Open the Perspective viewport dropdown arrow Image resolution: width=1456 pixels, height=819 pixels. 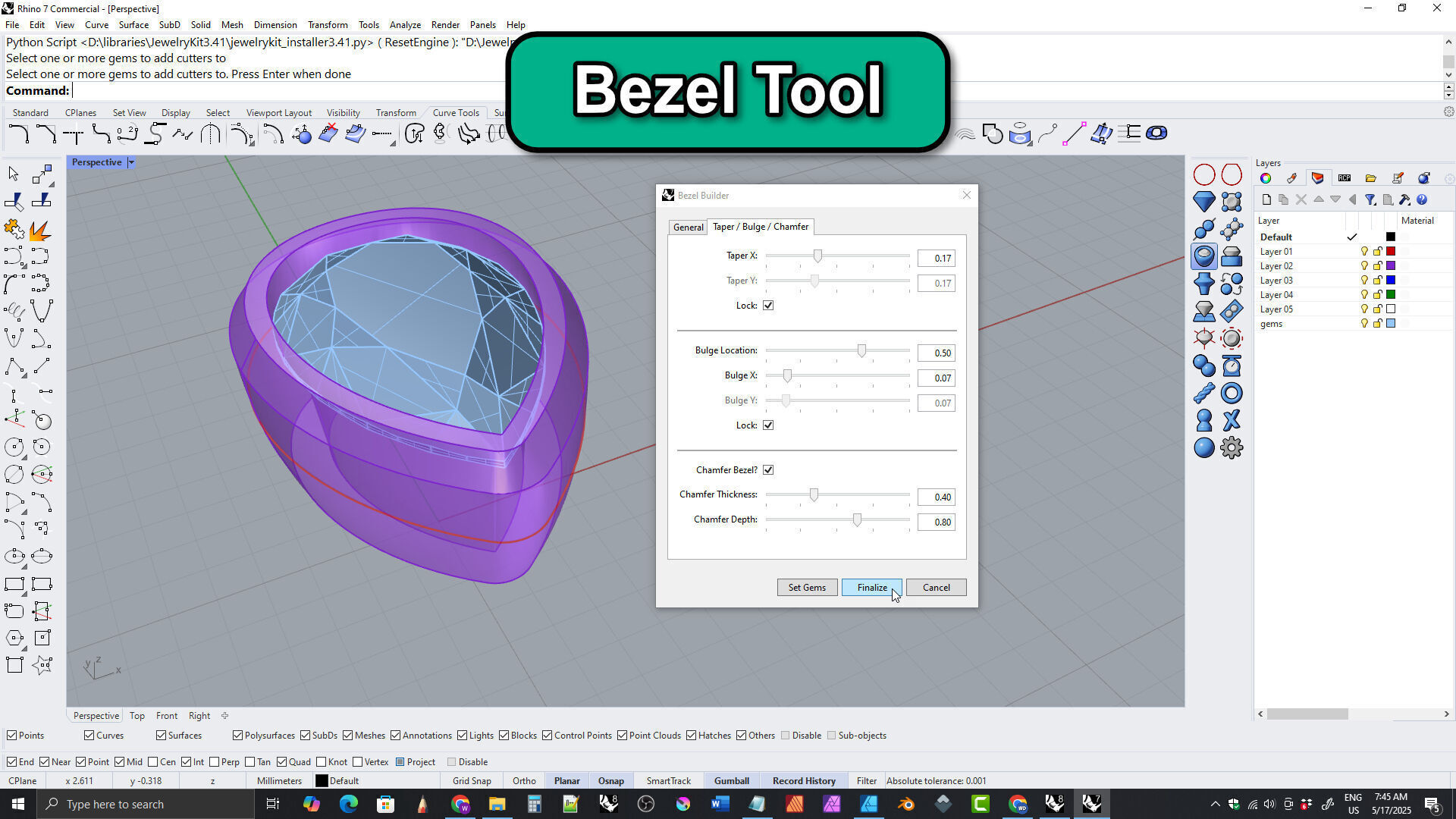(x=131, y=162)
